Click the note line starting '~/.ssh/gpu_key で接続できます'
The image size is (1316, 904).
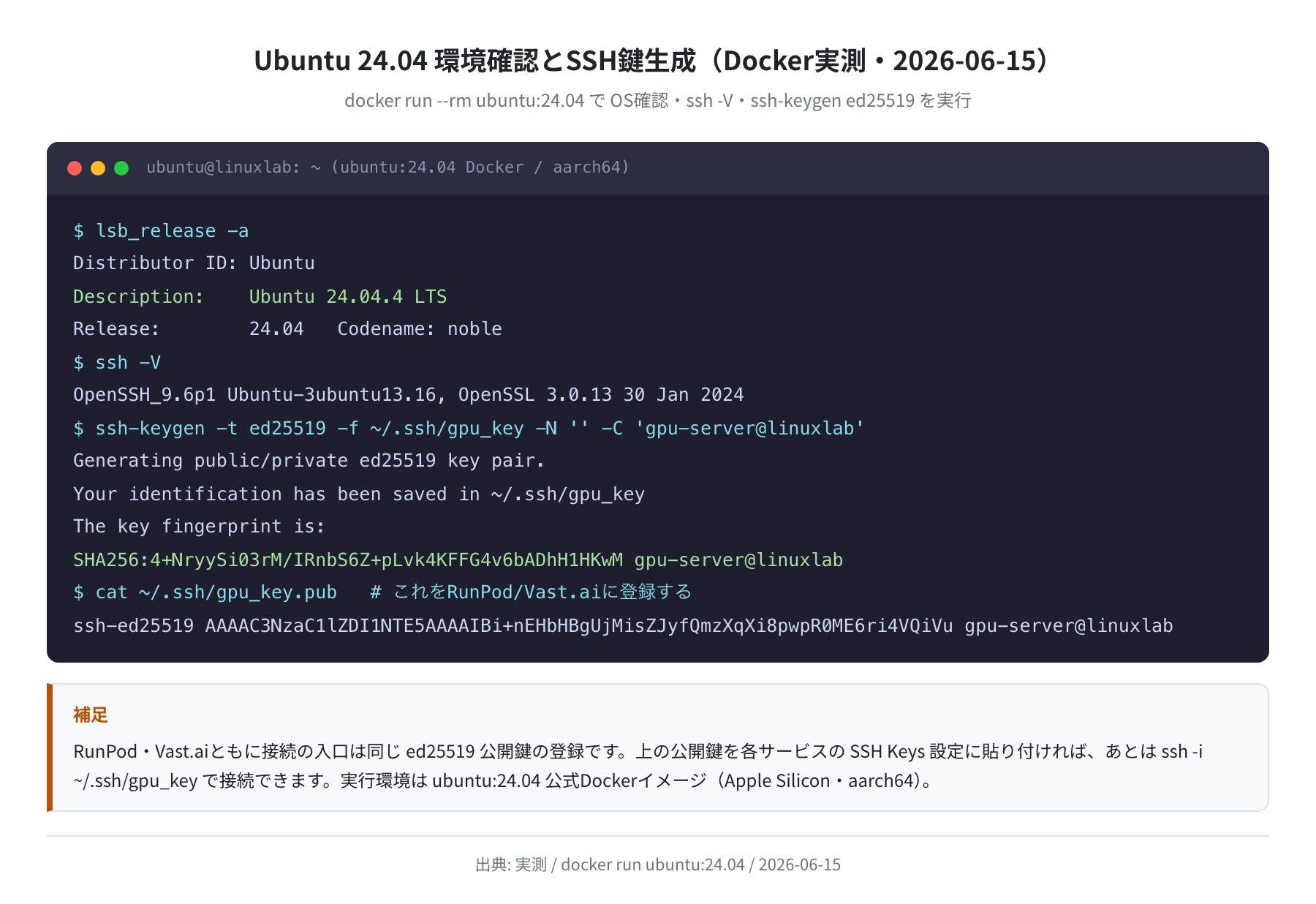click(x=504, y=780)
